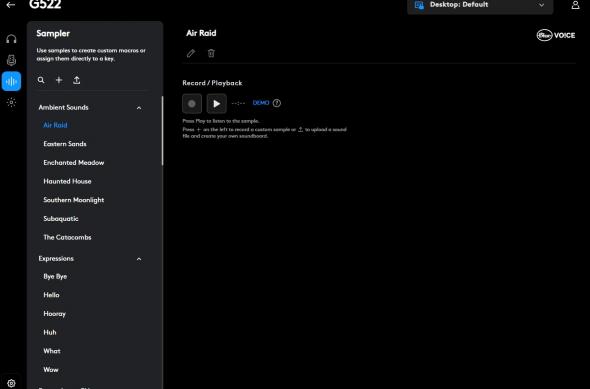Add a new sample with plus icon
Image resolution: width=590 pixels, height=389 pixels.
coord(59,80)
